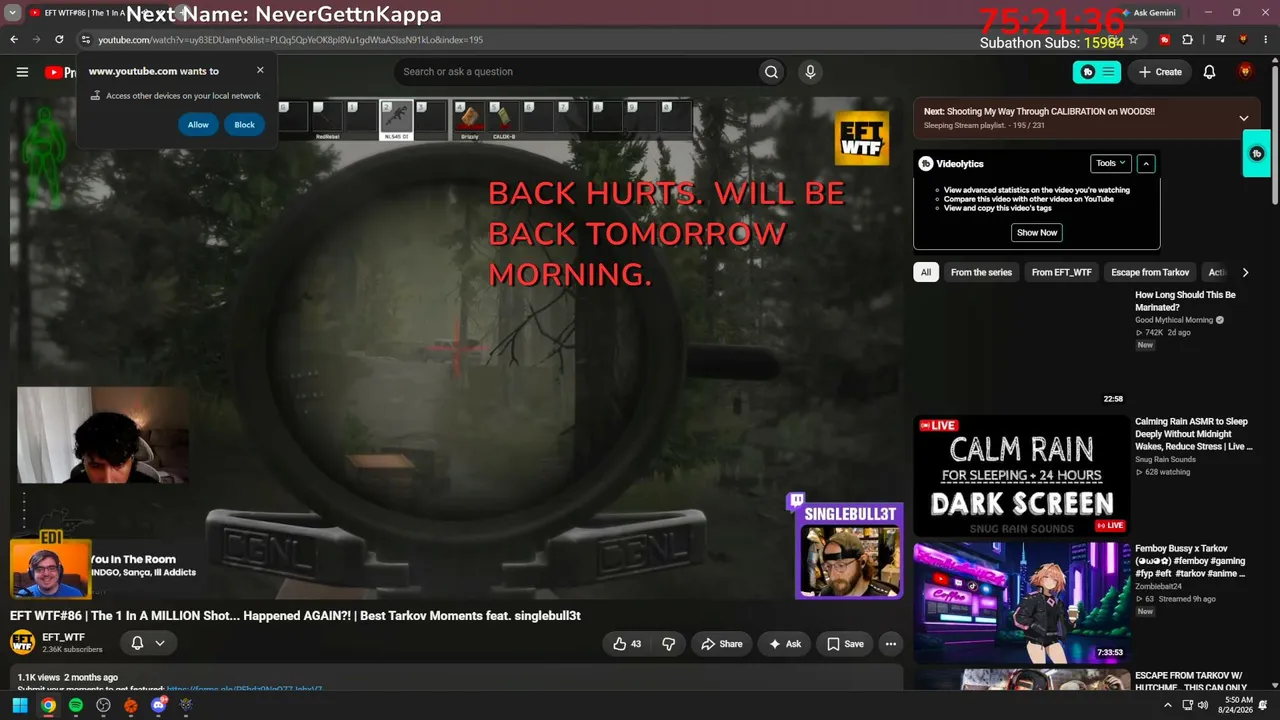The width and height of the screenshot is (1280, 720).
Task: Share the video using the Share button
Action: tap(722, 644)
